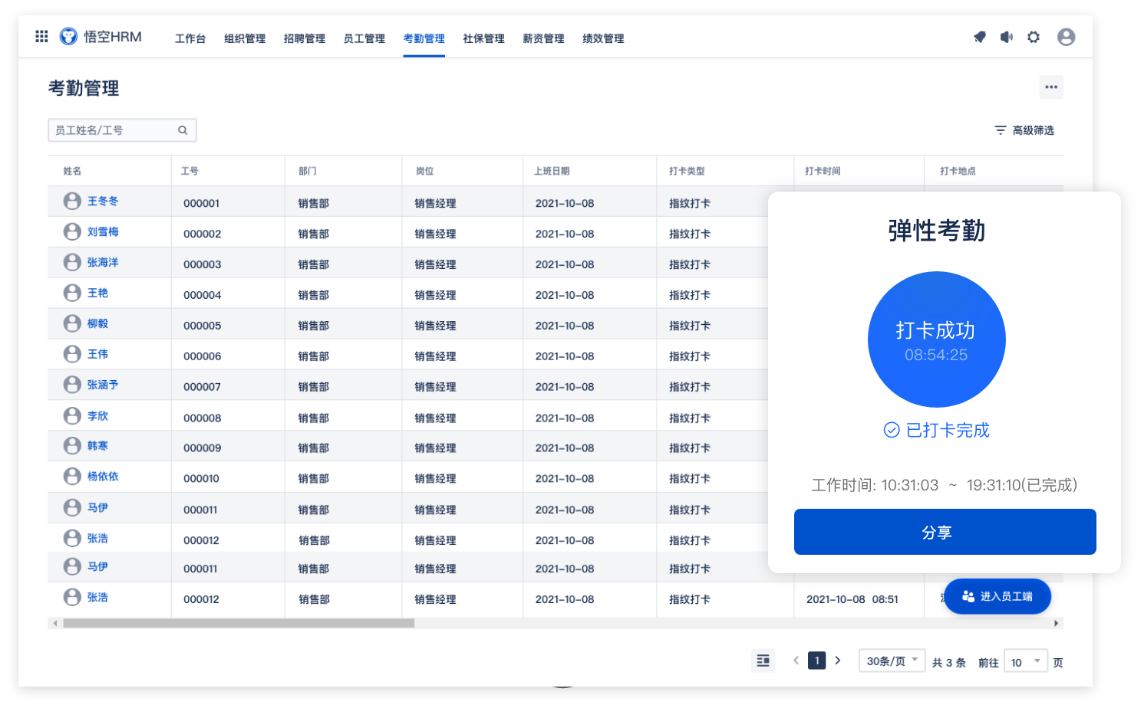Click the 进入员工端 button
The width and height of the screenshot is (1144, 708).
coord(997,596)
